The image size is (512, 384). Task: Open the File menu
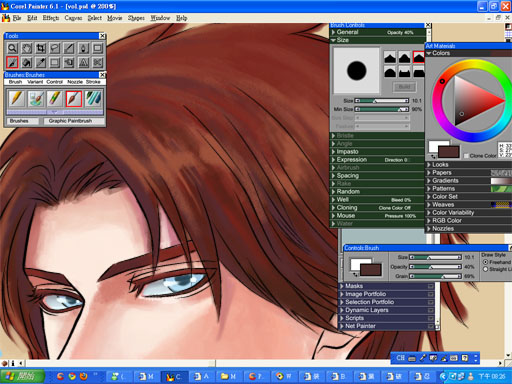pyautogui.click(x=17, y=18)
